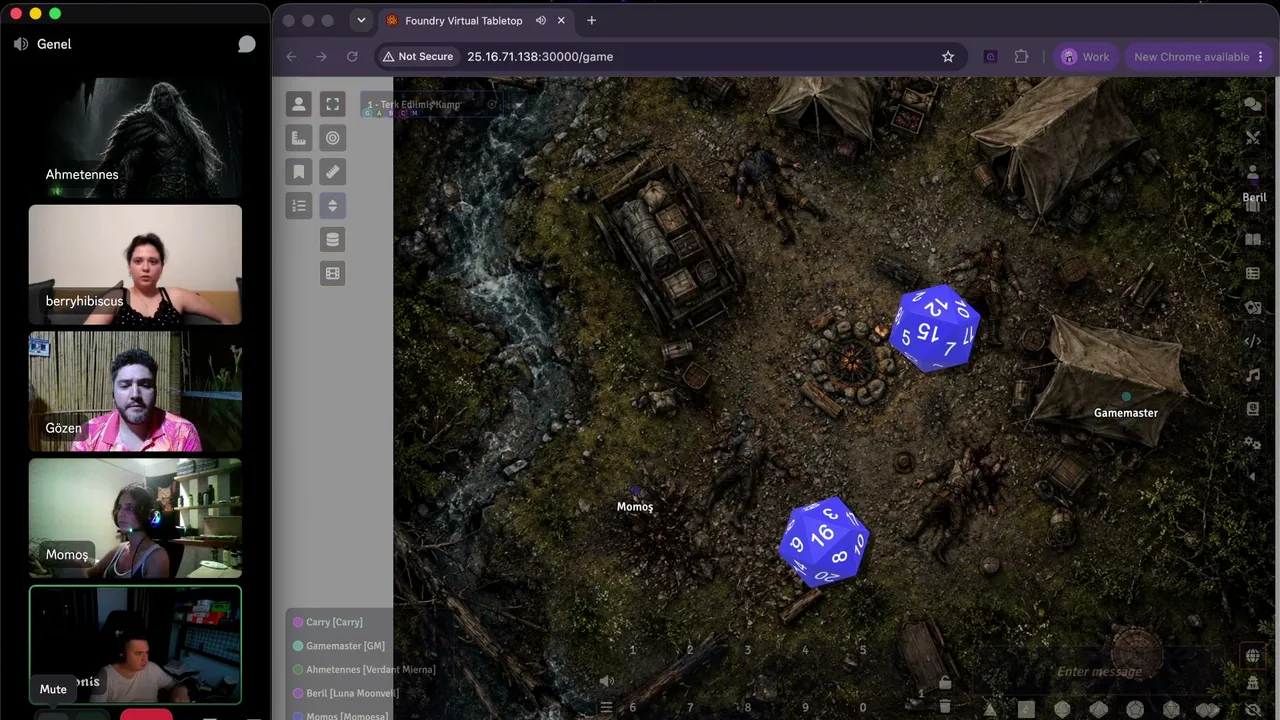Toggle the hidden eye-slash roll icon
Image resolution: width=1280 pixels, height=720 pixels.
coord(1252,710)
